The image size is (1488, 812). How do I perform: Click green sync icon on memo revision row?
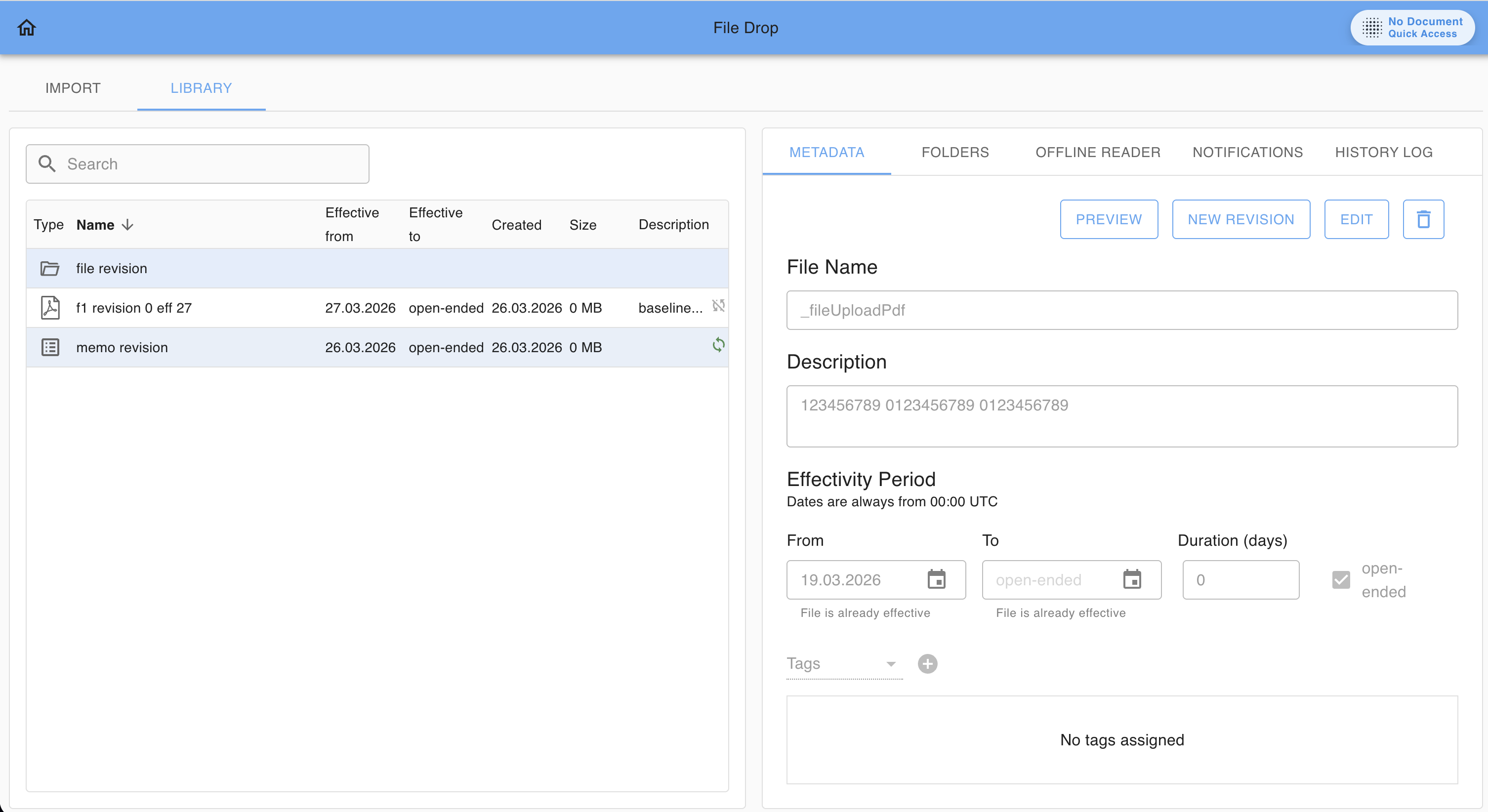pos(718,345)
